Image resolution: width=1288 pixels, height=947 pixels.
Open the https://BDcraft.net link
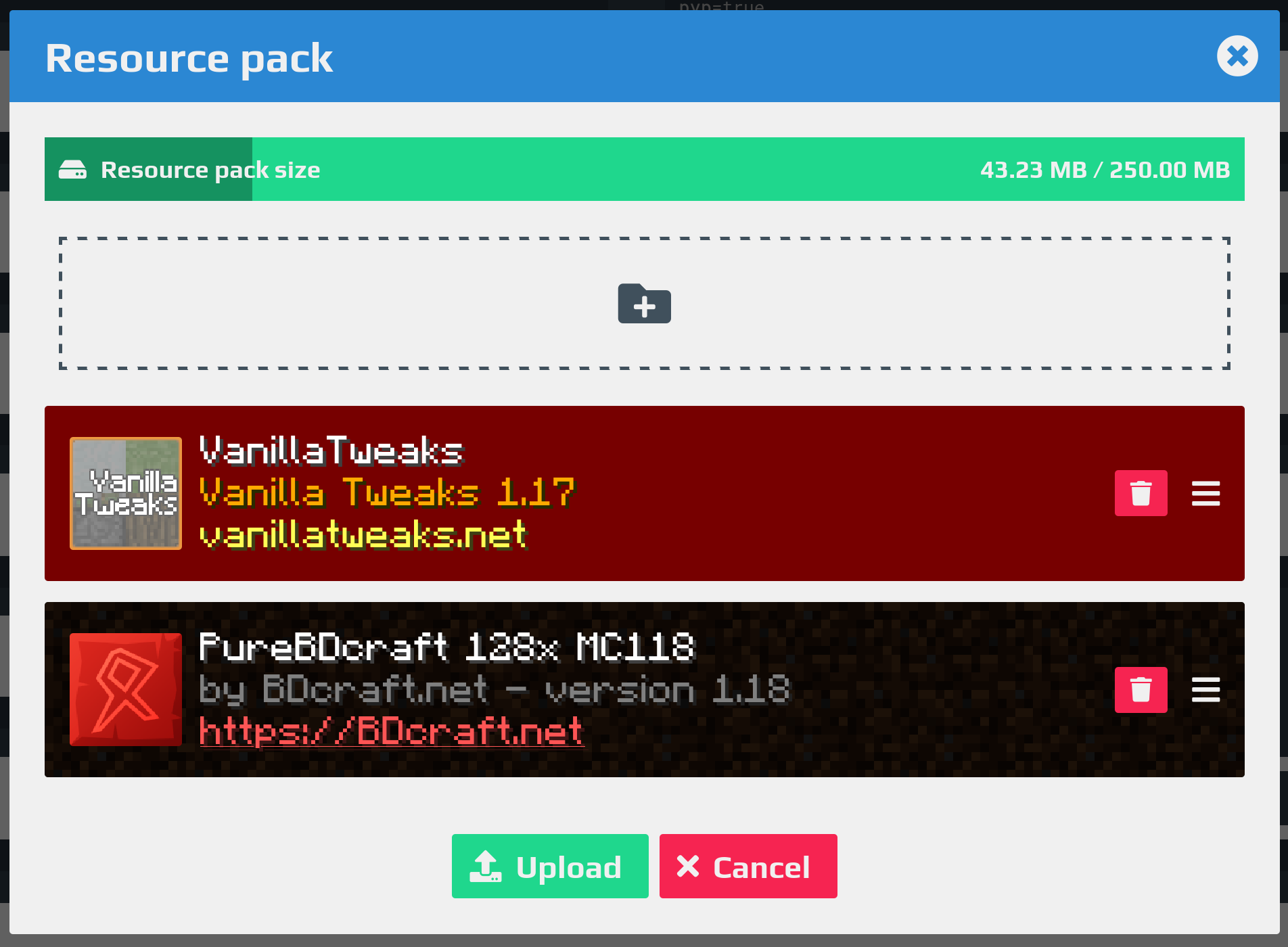tap(391, 731)
